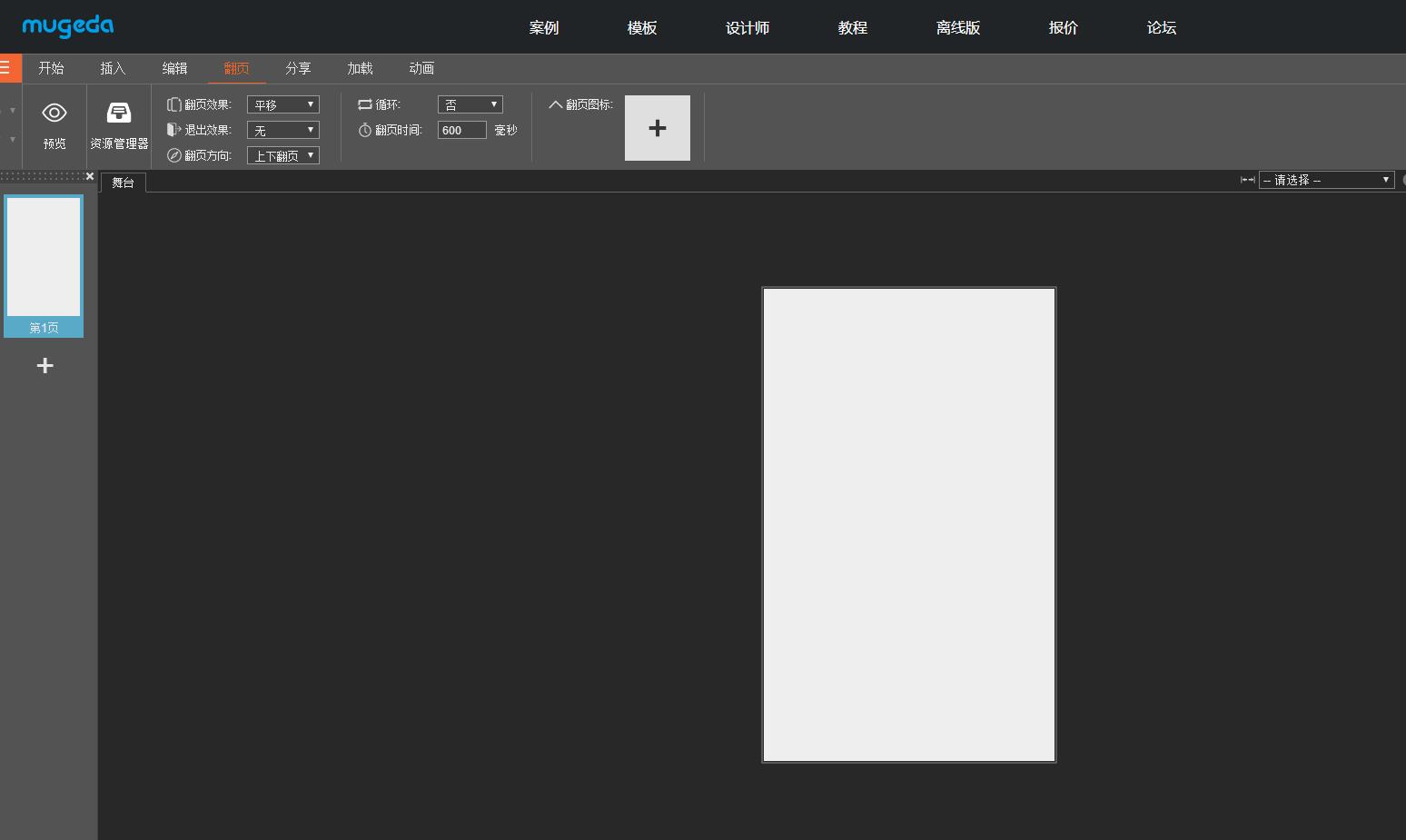Switch to the 编辑 ribbon tab

click(x=174, y=68)
